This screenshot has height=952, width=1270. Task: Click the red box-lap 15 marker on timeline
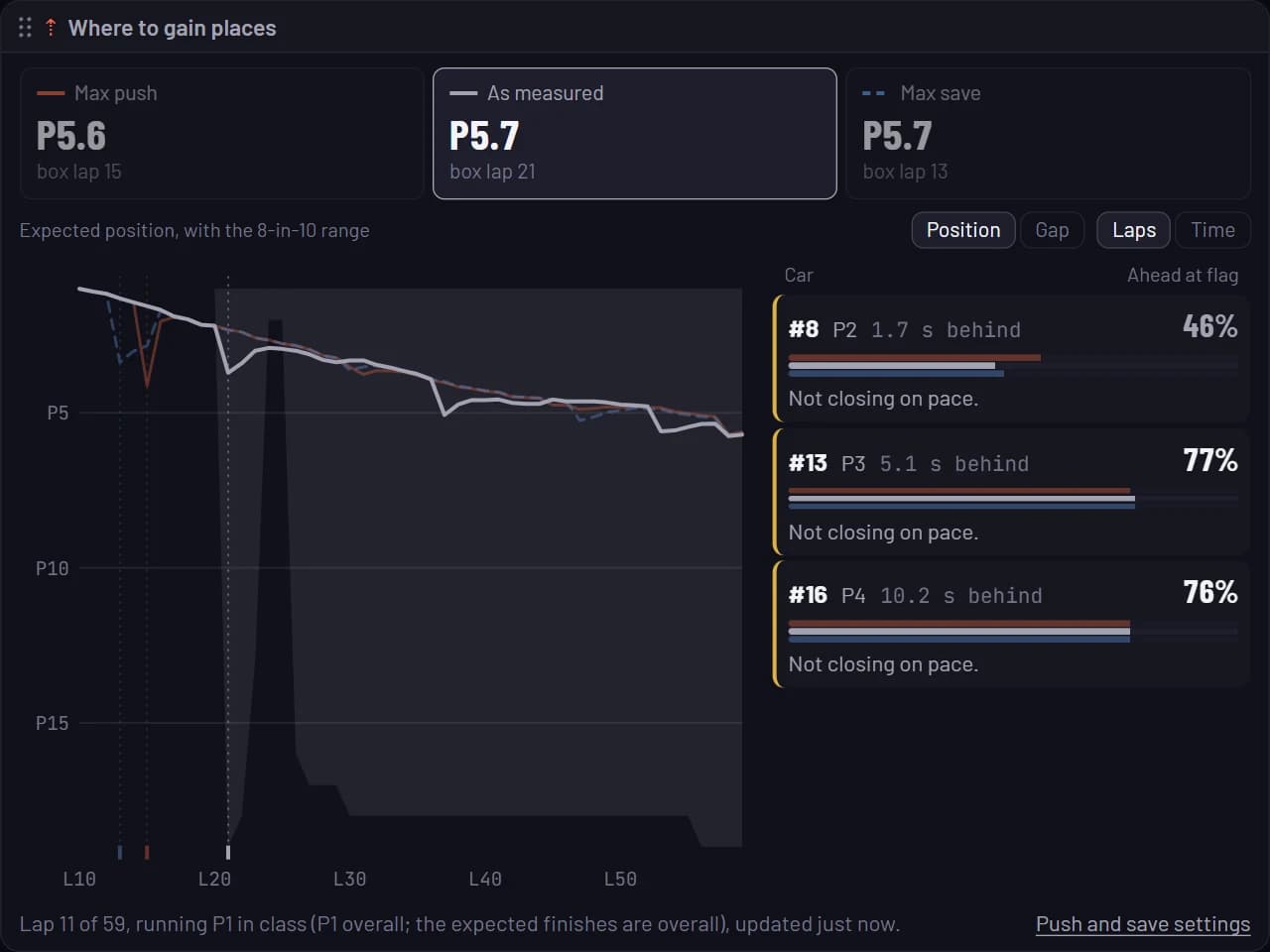(x=147, y=852)
